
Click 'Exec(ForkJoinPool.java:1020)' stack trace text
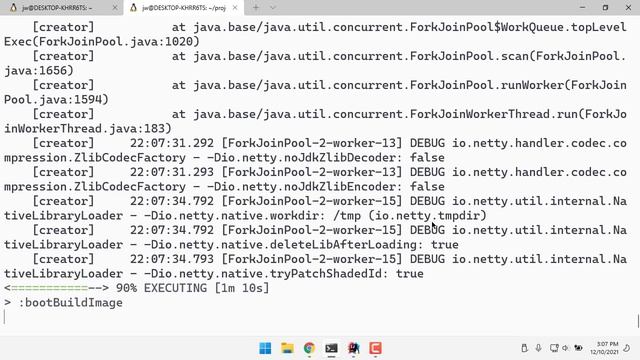click(x=102, y=42)
